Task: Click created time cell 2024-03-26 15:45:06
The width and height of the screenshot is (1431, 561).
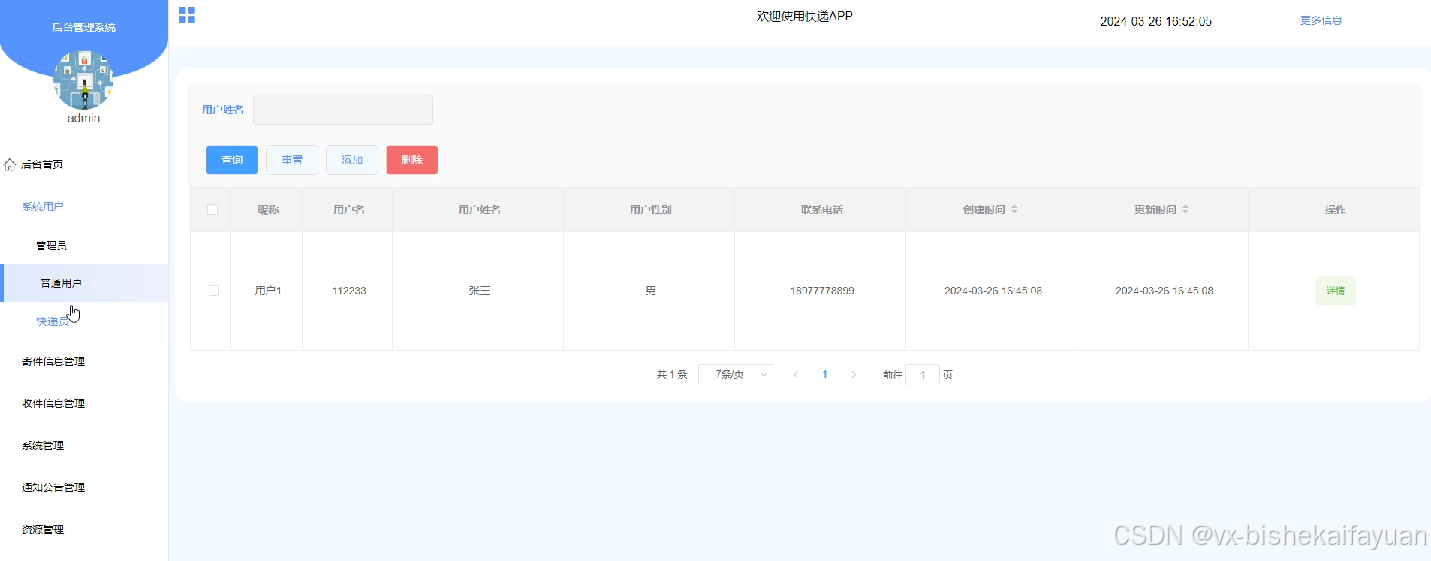Action: pyautogui.click(x=993, y=291)
